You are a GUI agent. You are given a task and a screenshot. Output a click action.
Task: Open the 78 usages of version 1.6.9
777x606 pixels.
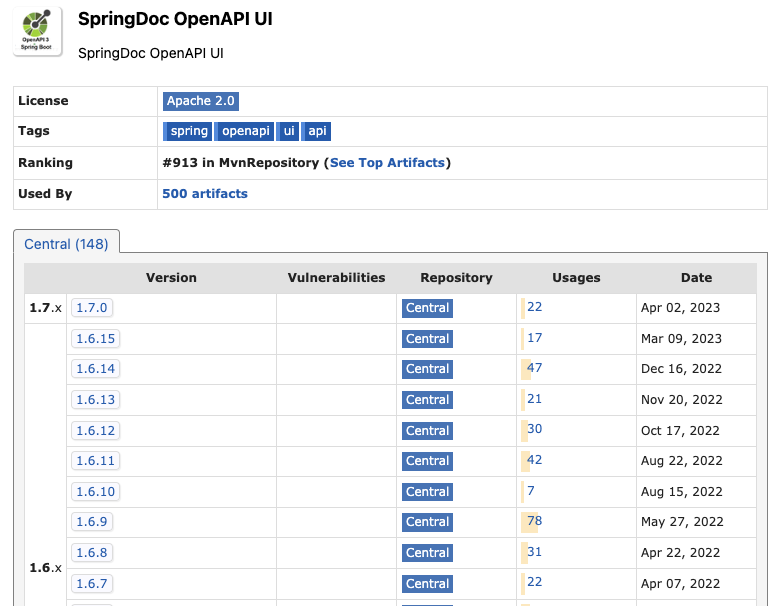point(534,521)
